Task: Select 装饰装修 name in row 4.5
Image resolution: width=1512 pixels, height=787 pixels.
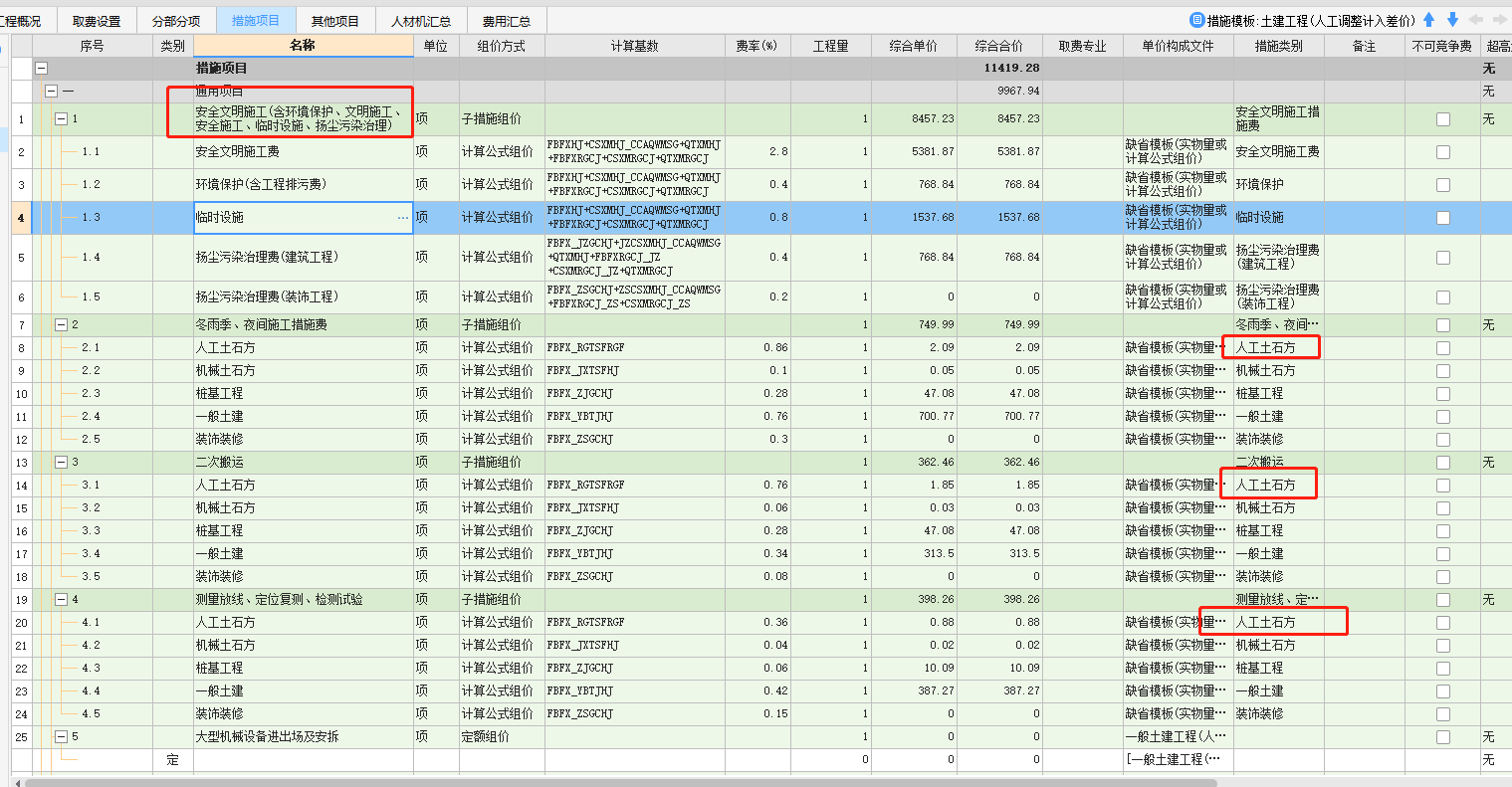Action: [304, 714]
